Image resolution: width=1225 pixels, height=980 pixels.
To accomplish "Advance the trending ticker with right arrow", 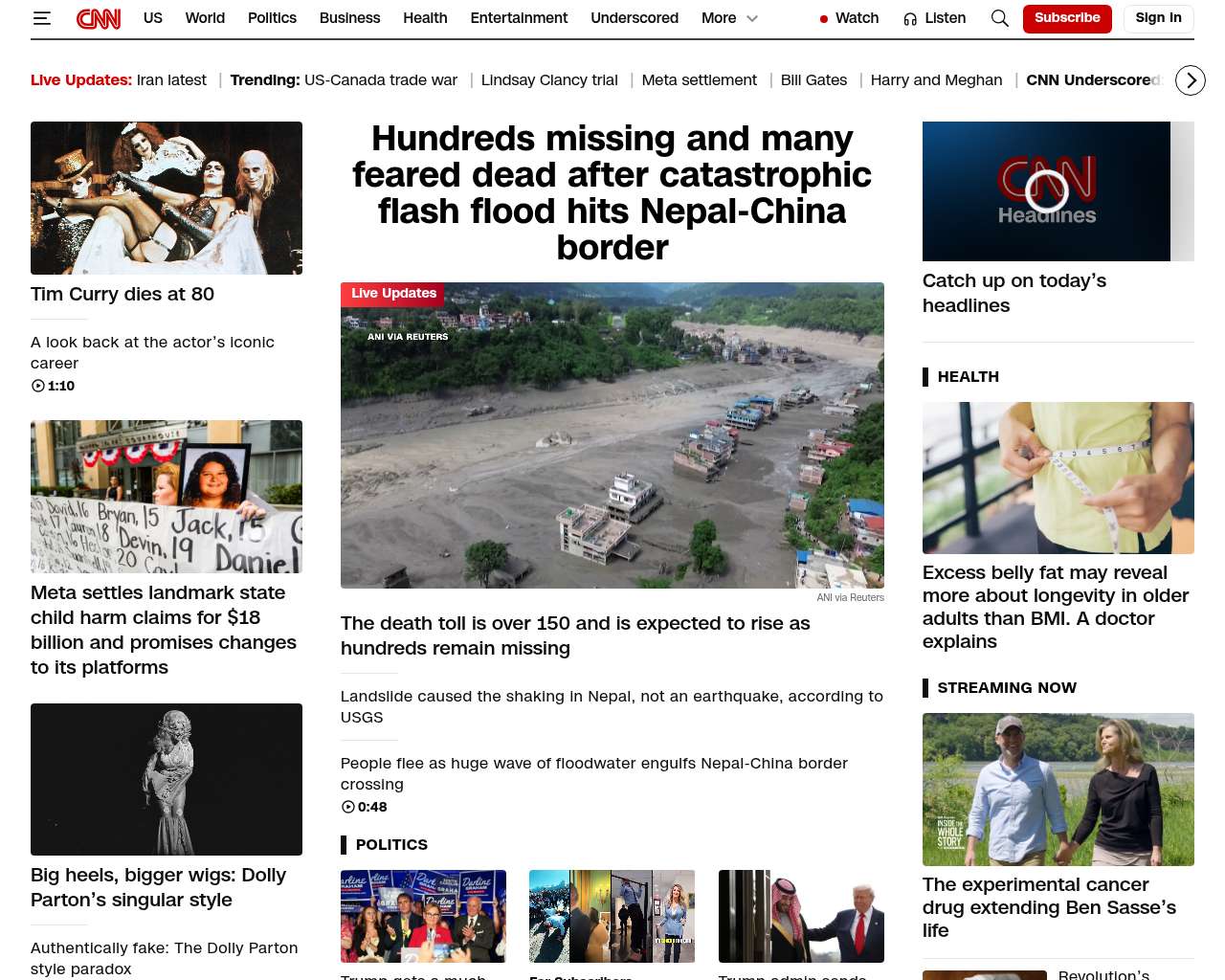I will [x=1191, y=80].
